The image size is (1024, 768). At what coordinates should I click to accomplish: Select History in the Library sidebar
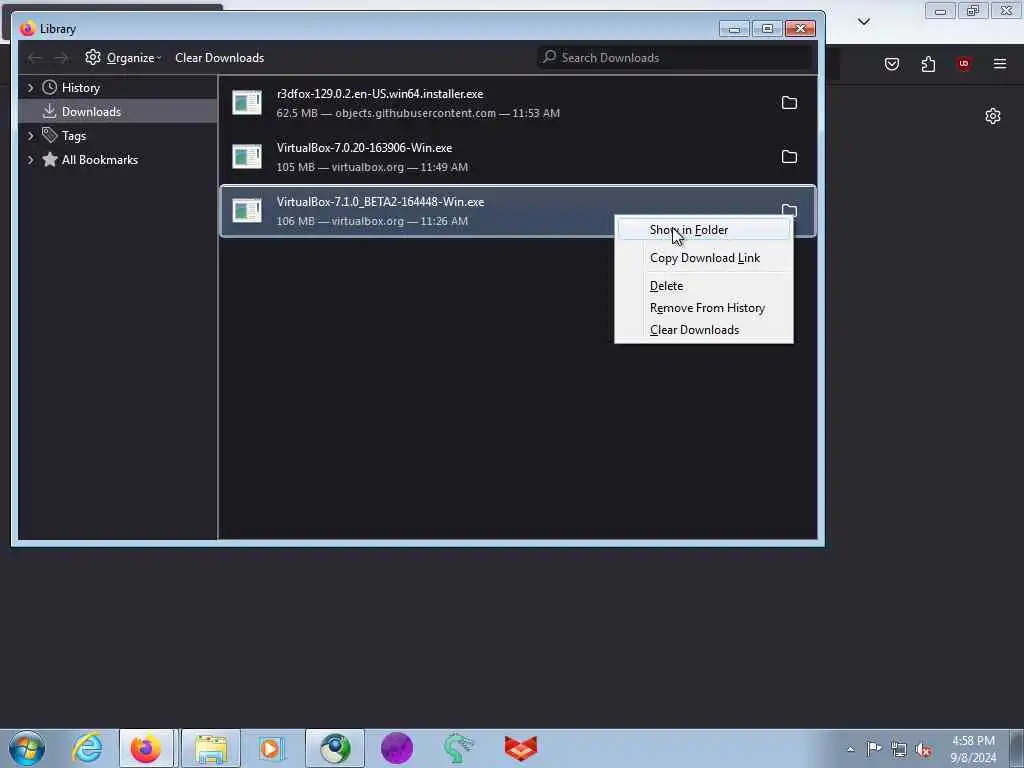click(80, 88)
